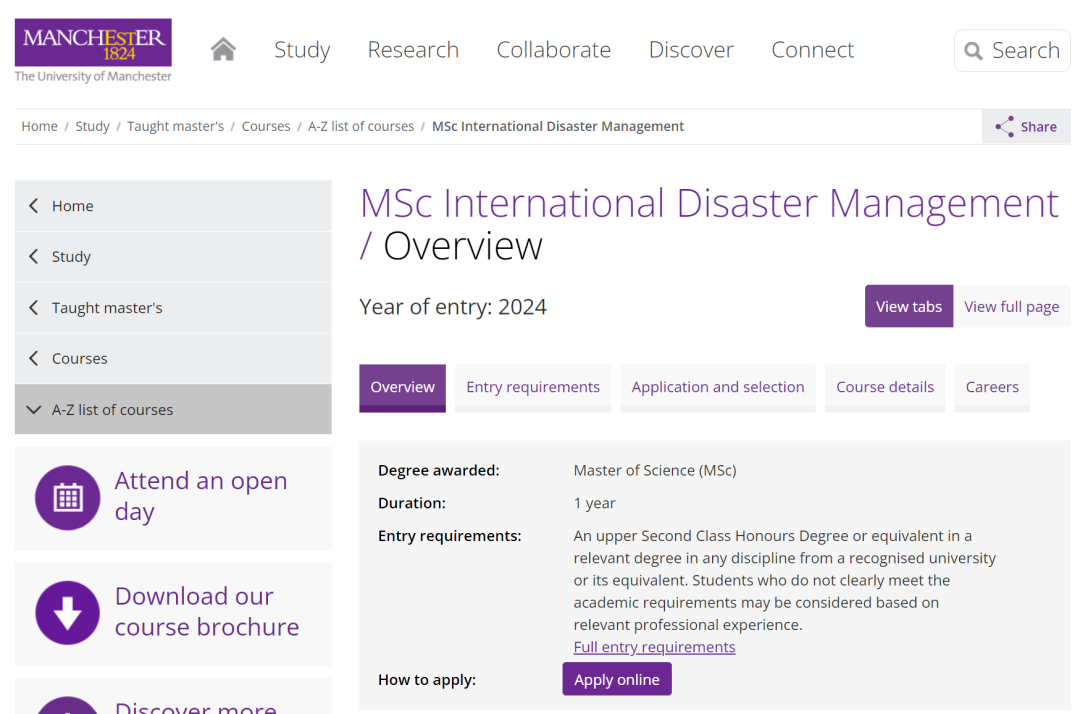Switch to View tabs mode
1080x714 pixels.
[908, 306]
